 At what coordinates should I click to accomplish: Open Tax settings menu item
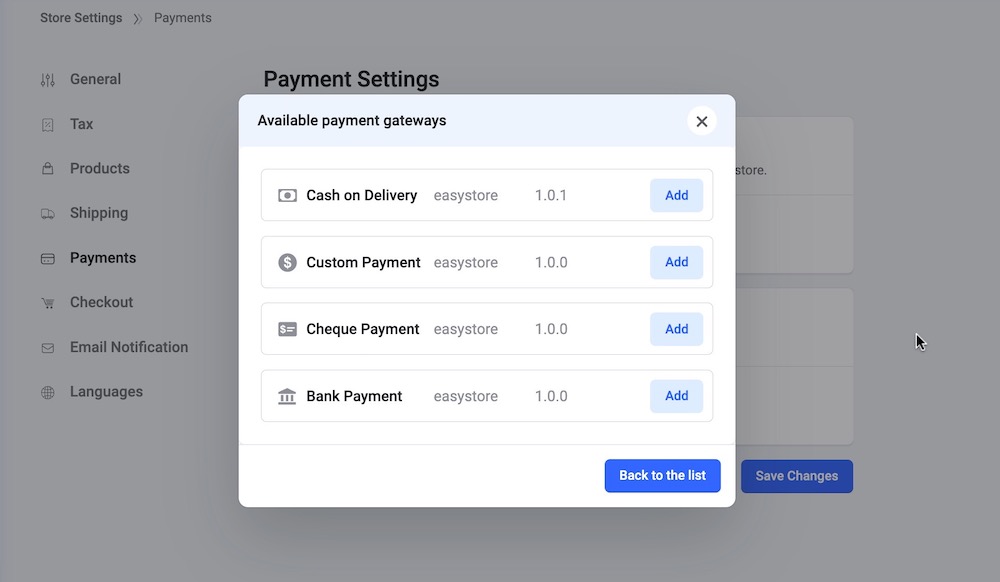click(x=82, y=124)
